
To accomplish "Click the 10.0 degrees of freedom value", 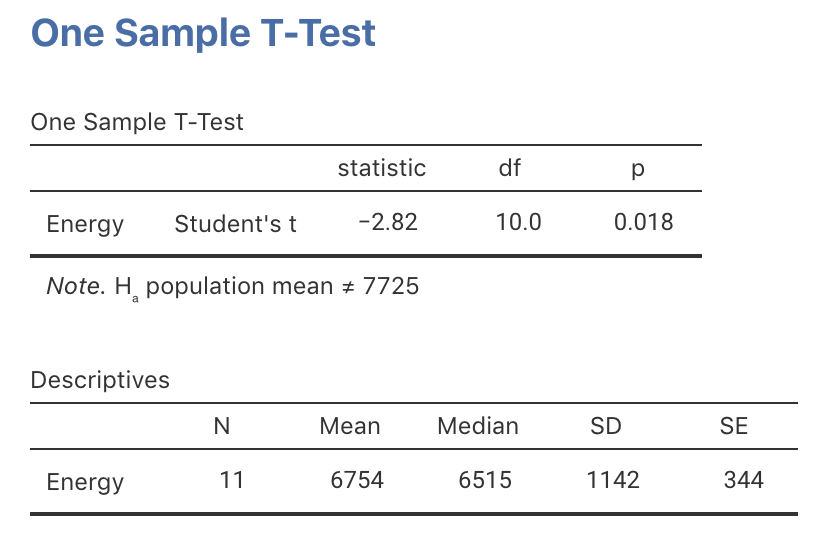I will pyautogui.click(x=518, y=222).
